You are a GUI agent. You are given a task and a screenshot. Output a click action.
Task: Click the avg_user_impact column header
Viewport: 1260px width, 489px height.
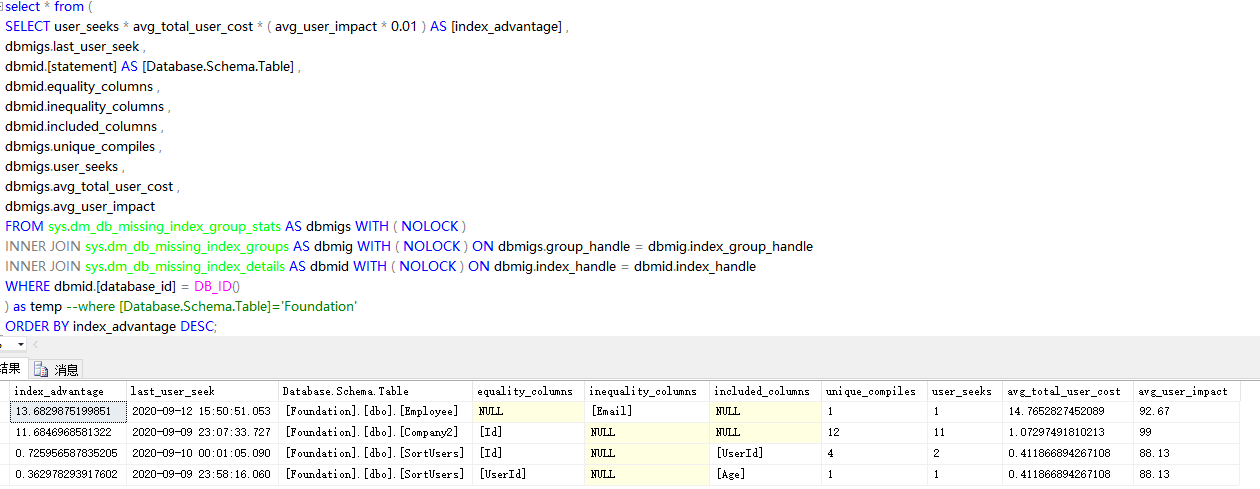point(1187,391)
